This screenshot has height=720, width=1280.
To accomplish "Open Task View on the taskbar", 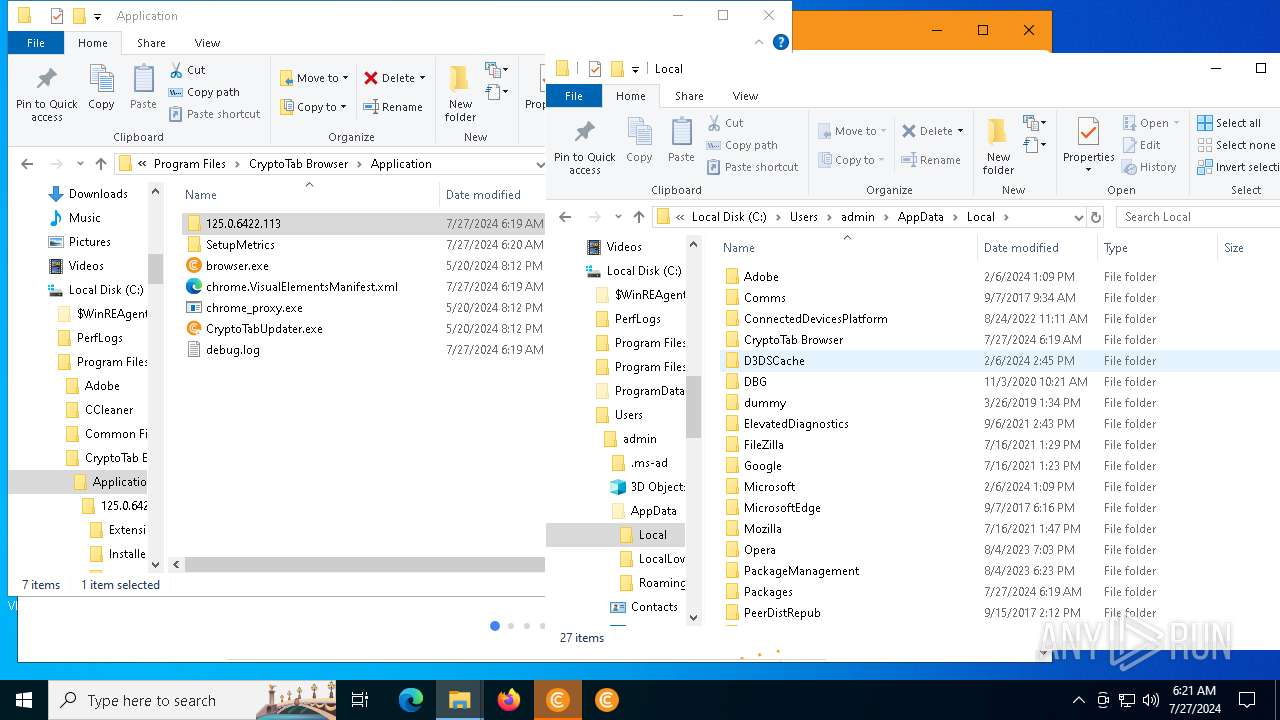I will (360, 700).
